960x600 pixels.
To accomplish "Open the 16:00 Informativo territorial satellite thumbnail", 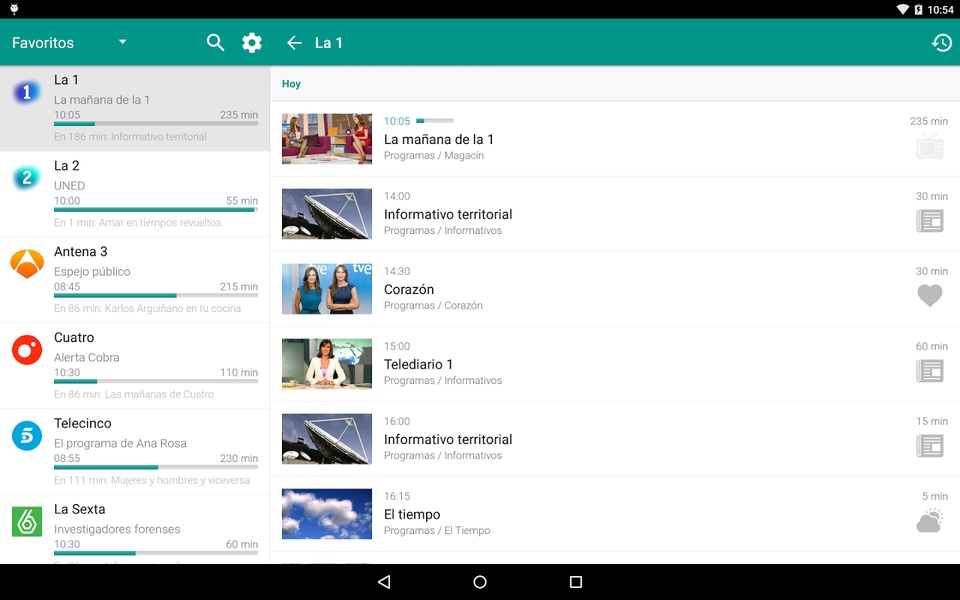I will click(x=327, y=438).
